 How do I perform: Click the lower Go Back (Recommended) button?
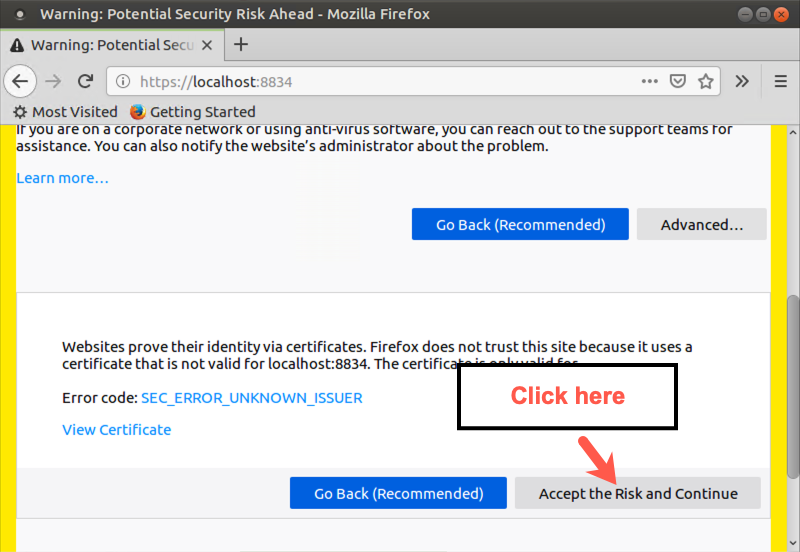click(x=398, y=493)
